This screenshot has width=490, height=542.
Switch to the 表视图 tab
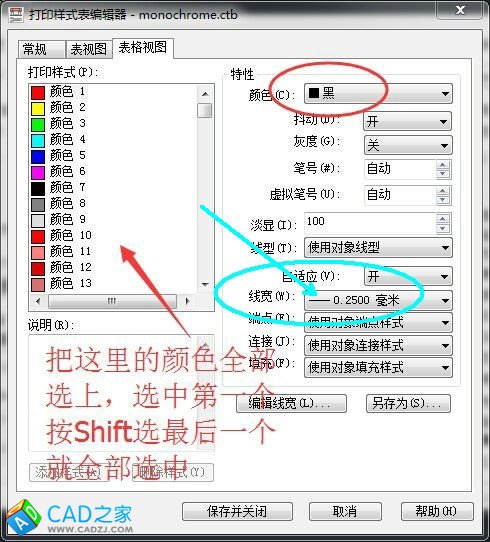[89, 49]
